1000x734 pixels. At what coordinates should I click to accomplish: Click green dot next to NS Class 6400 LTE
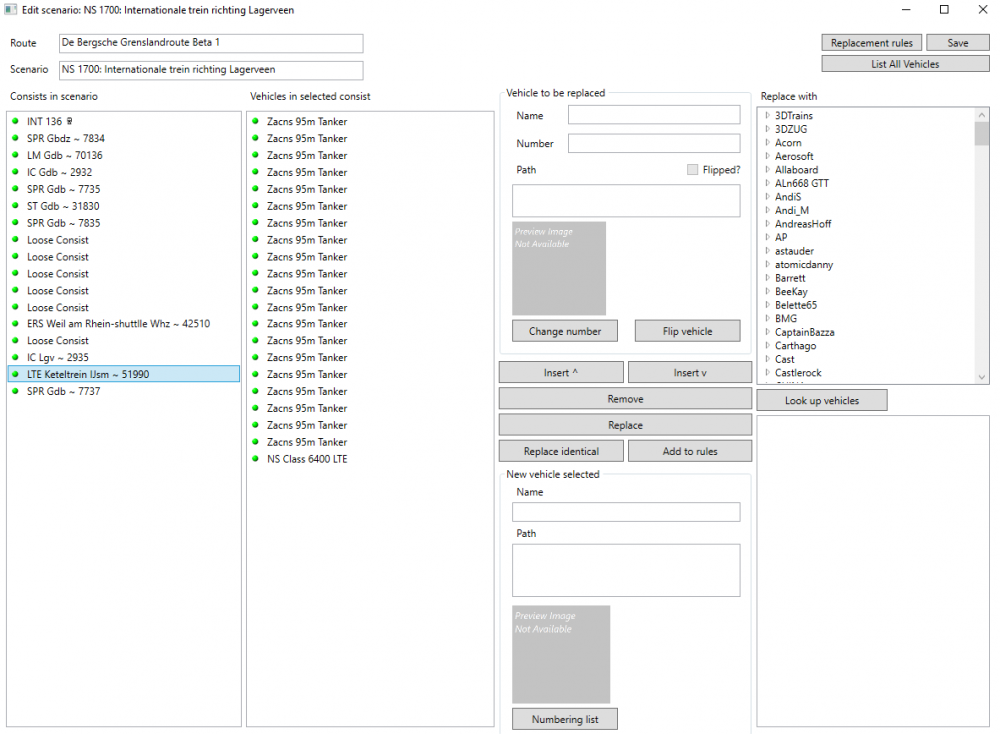point(256,459)
